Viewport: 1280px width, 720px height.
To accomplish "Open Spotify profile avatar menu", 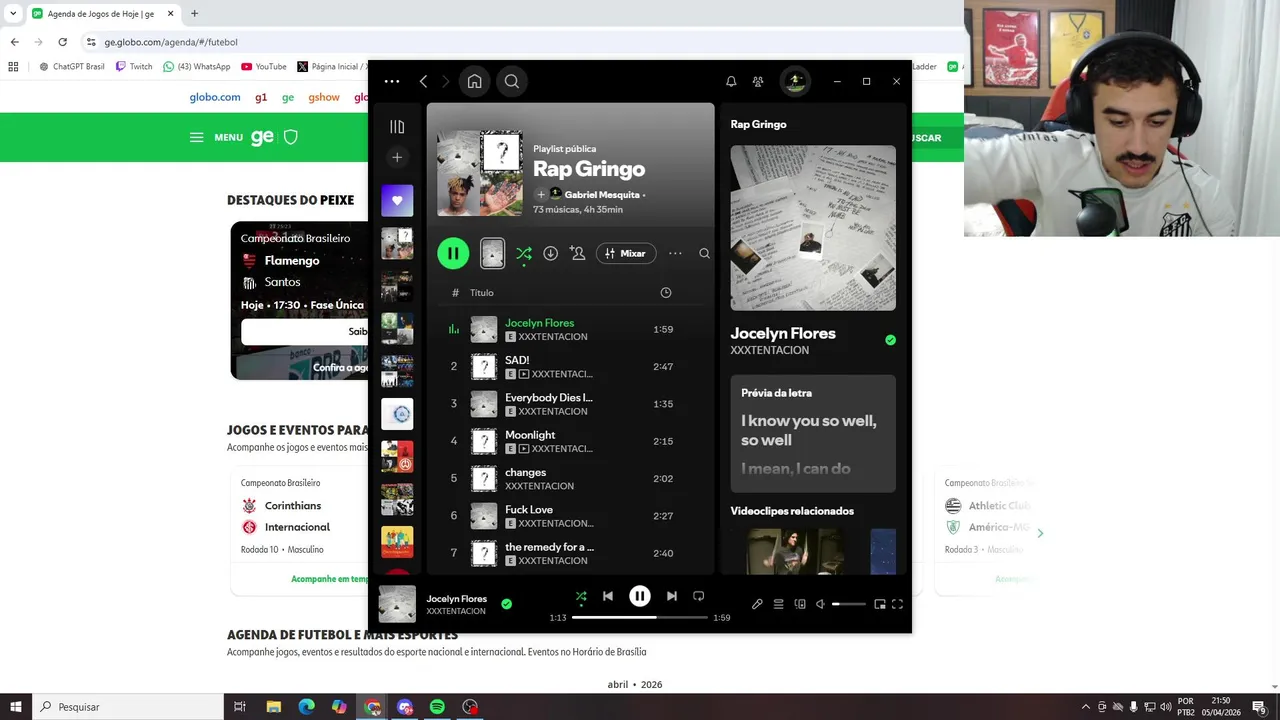I will click(795, 82).
